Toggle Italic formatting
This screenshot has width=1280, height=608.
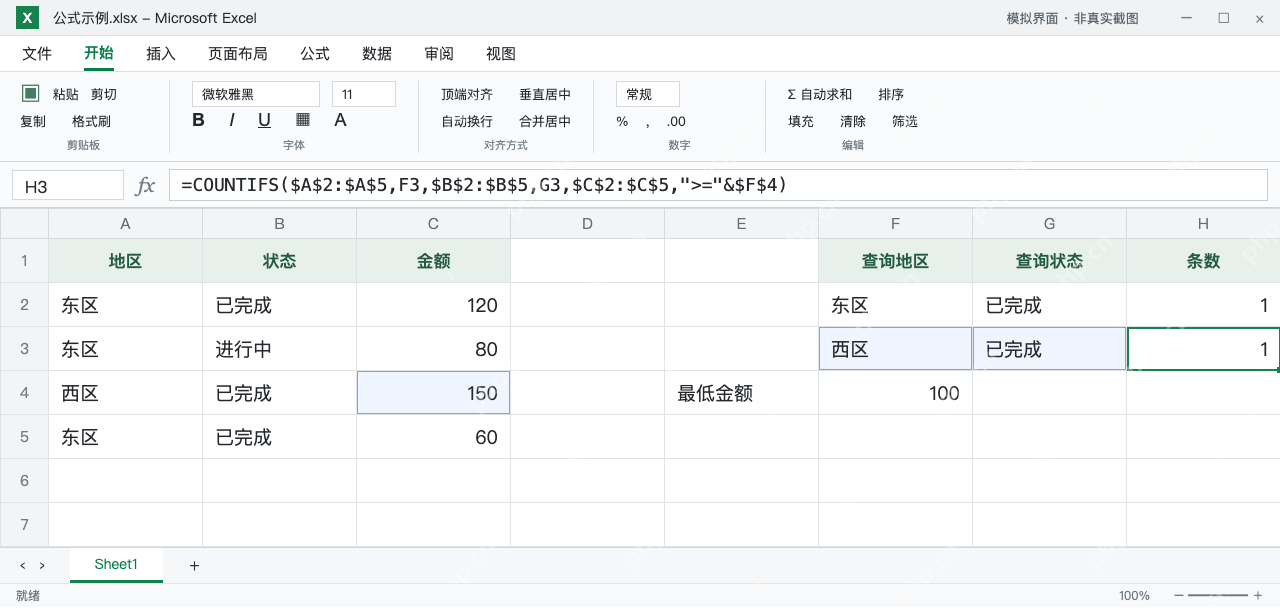[232, 120]
